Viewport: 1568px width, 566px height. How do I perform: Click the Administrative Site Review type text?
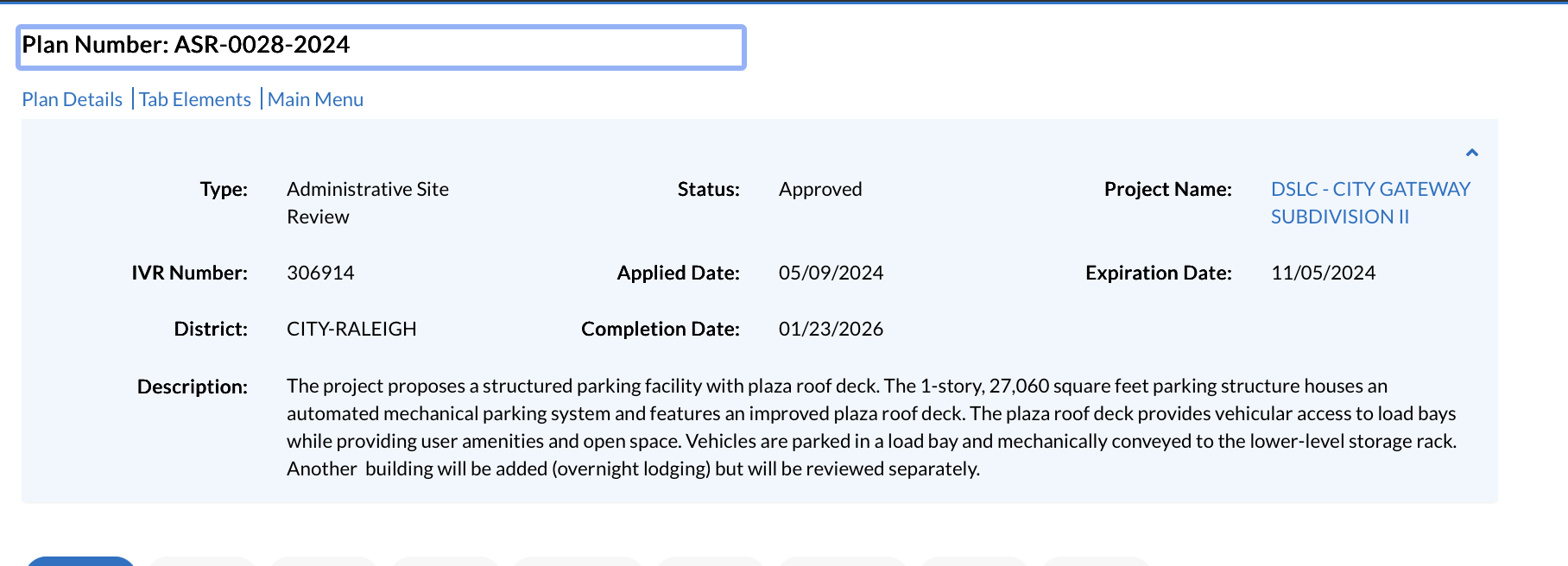click(368, 203)
